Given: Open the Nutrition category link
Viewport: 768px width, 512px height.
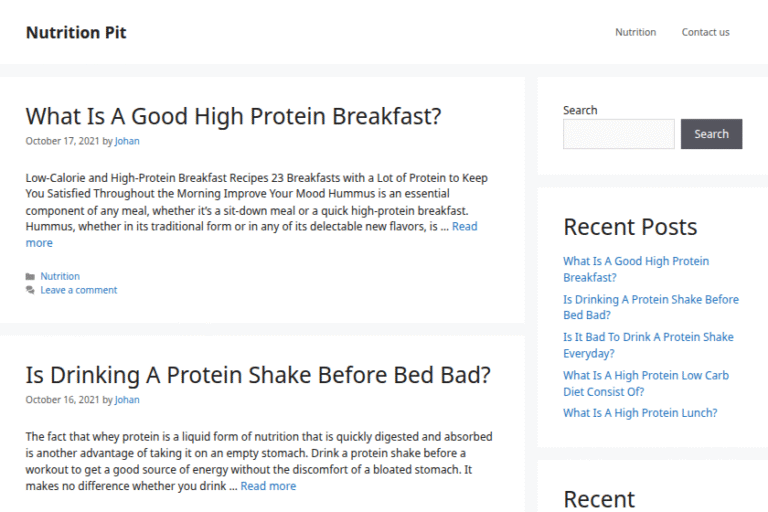Looking at the screenshot, I should point(60,276).
